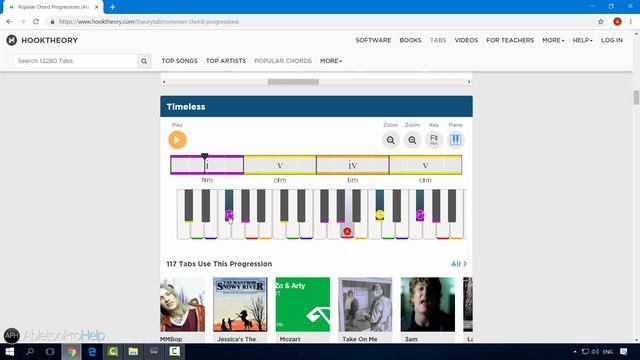Open the MMMBop song thumbnail
The height and width of the screenshot is (360, 640).
coord(182,304)
